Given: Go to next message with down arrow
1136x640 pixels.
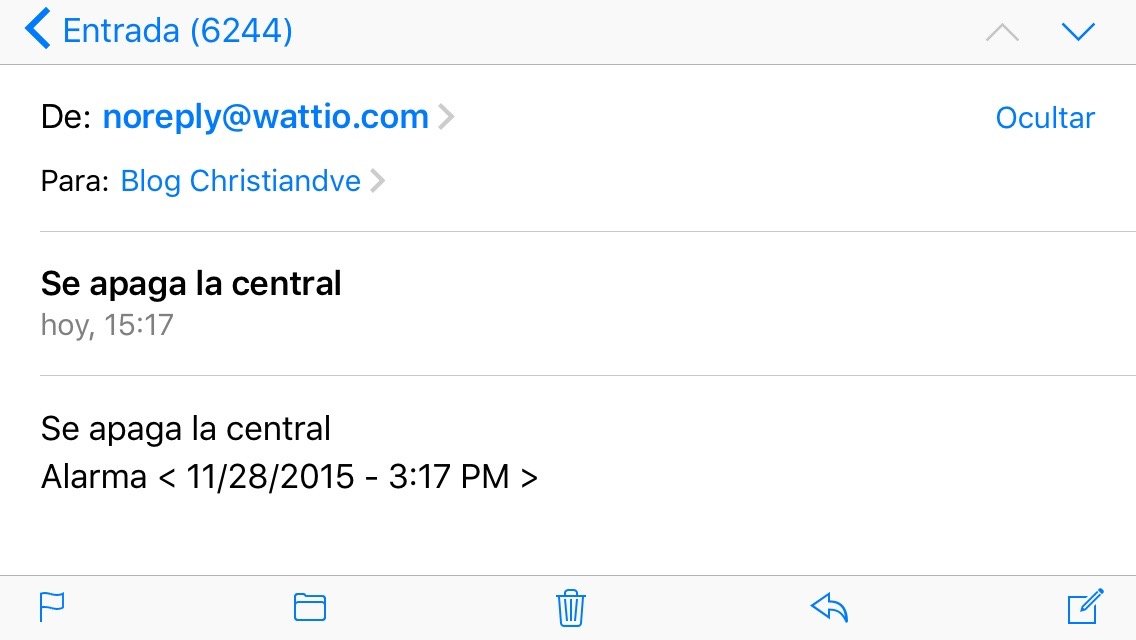Looking at the screenshot, I should click(x=1078, y=31).
